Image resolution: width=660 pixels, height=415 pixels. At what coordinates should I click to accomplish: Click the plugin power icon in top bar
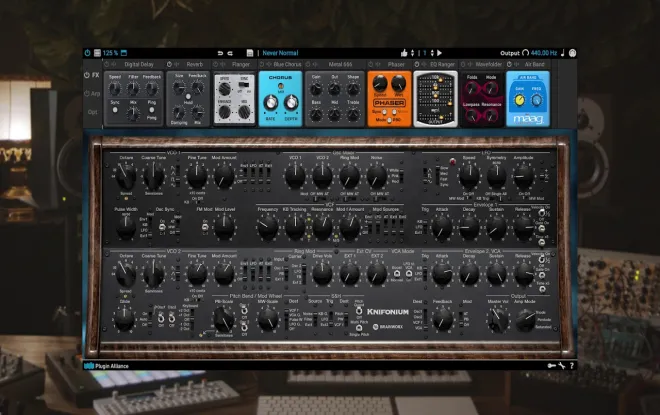tap(88, 53)
